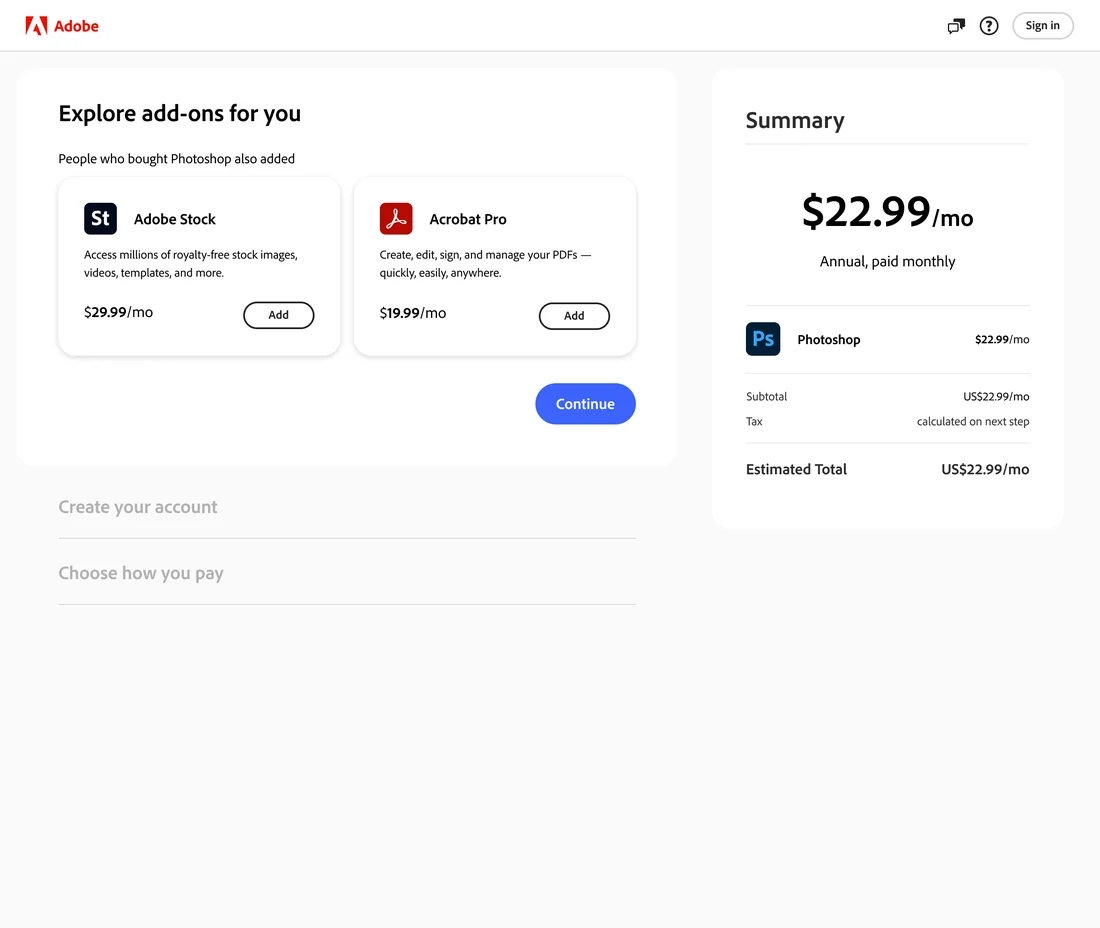Click the Acrobat Pro PDF icon

(x=396, y=218)
